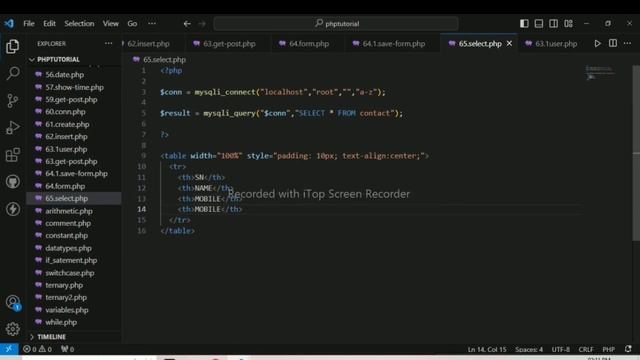The width and height of the screenshot is (640, 360).
Task: Open 64.form.php in the explorer
Action: (x=65, y=186)
